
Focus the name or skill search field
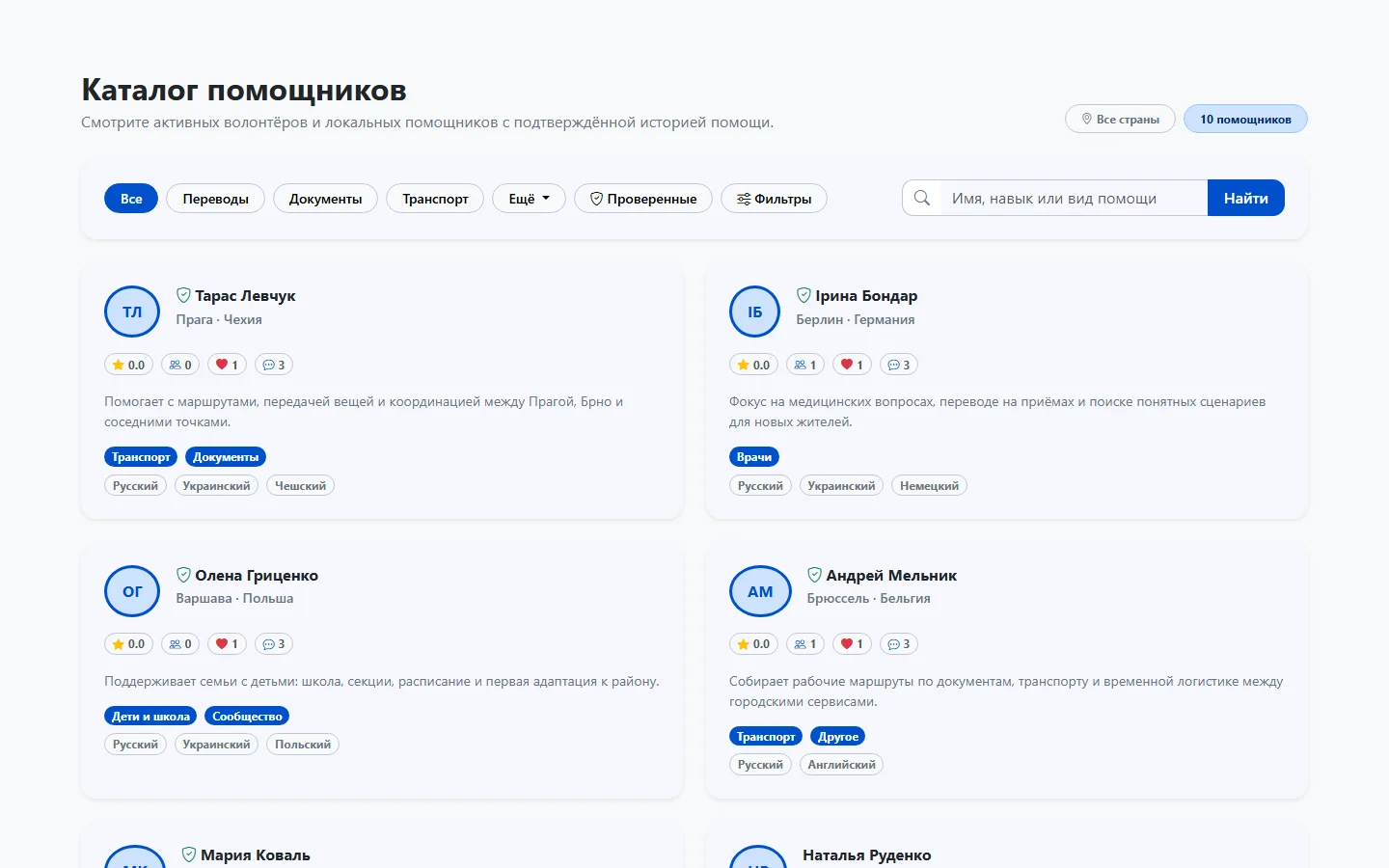[1074, 198]
